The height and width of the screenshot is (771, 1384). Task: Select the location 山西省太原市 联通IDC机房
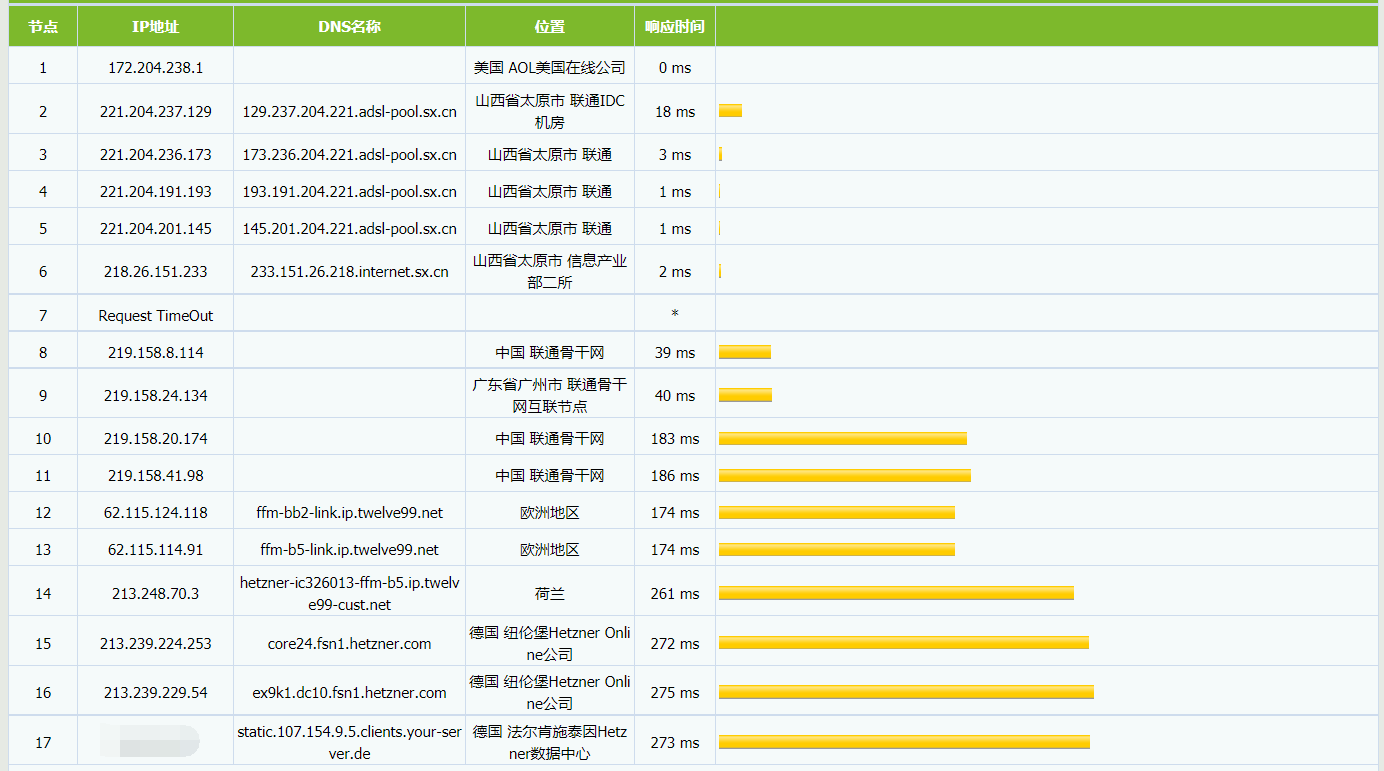550,111
